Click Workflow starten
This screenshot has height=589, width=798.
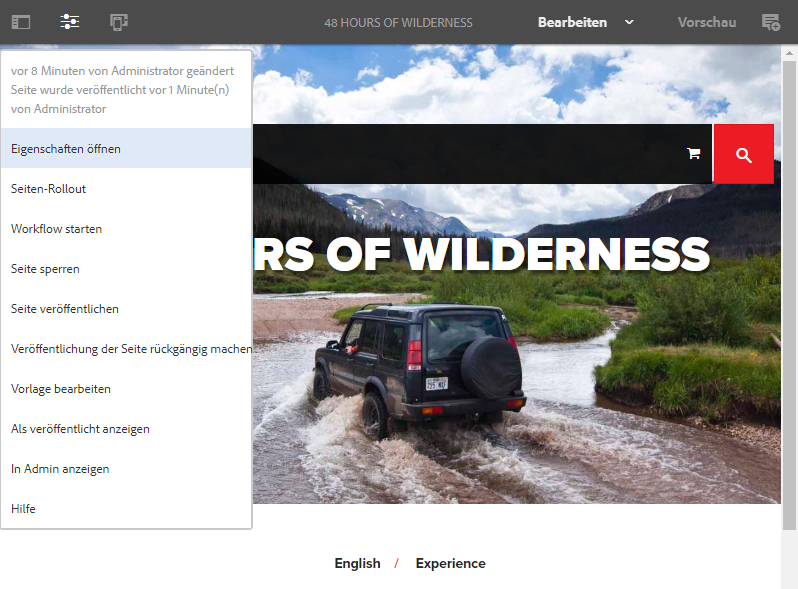(126, 229)
